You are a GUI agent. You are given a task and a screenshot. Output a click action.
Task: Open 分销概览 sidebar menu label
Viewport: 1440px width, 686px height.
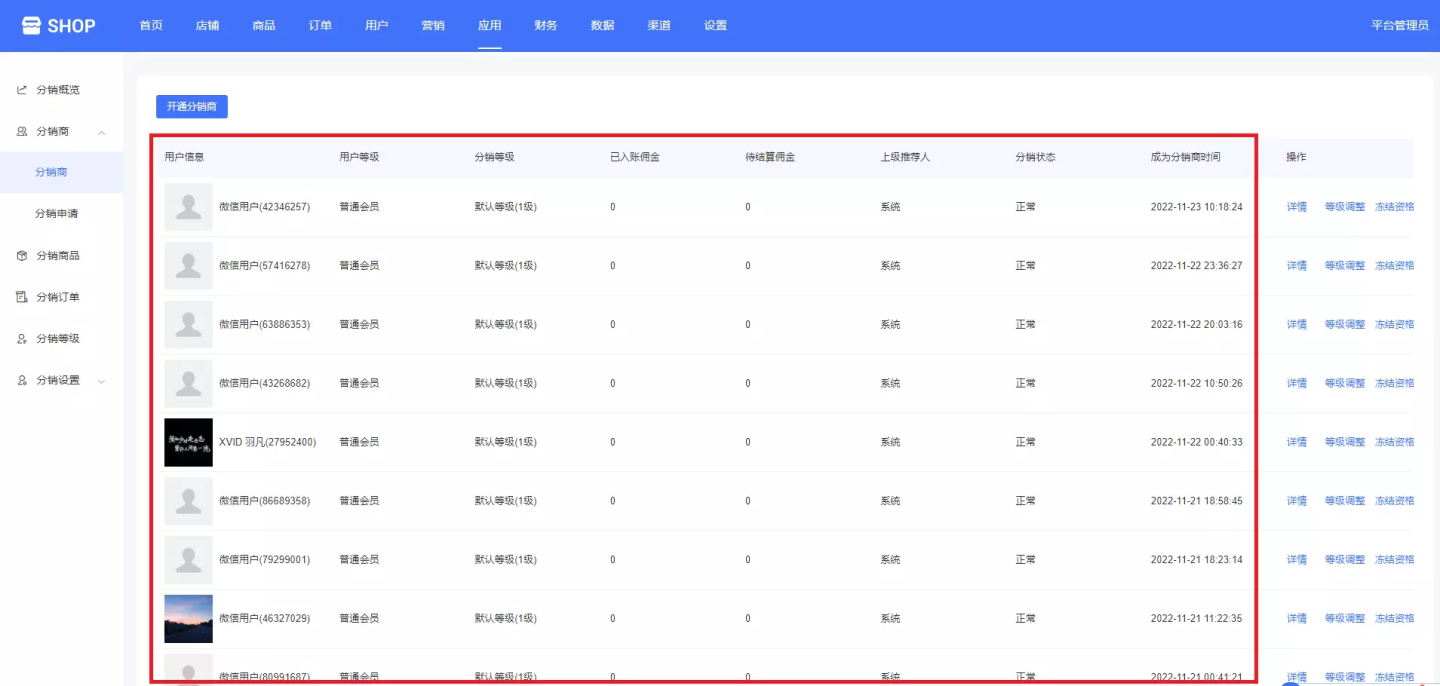[x=58, y=90]
